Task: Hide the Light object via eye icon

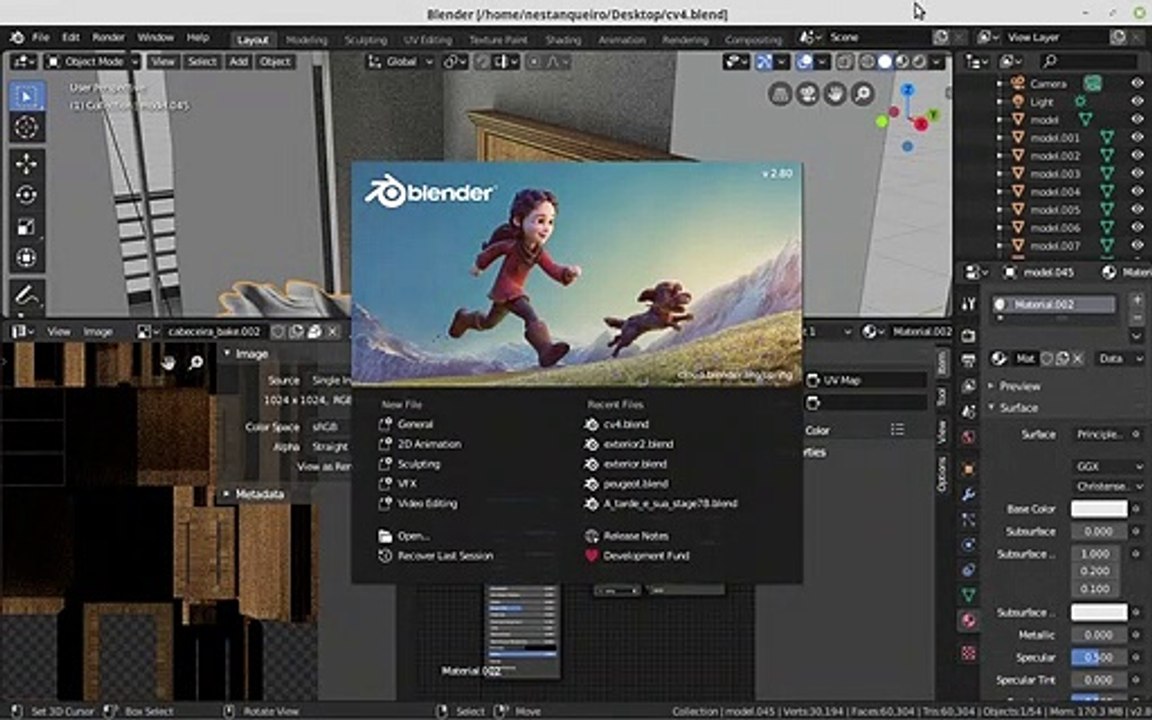Action: (x=1137, y=101)
